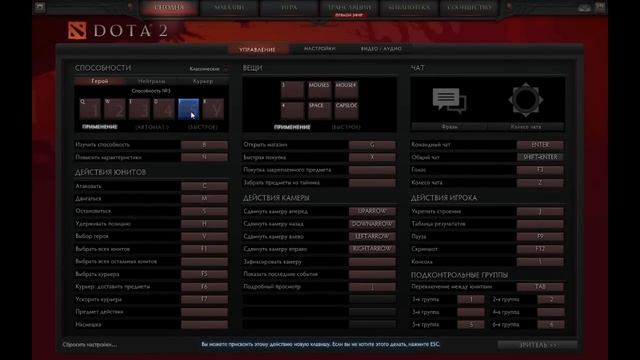Rebind Атаковать key field C
This screenshot has height=360, width=640.
point(204,186)
